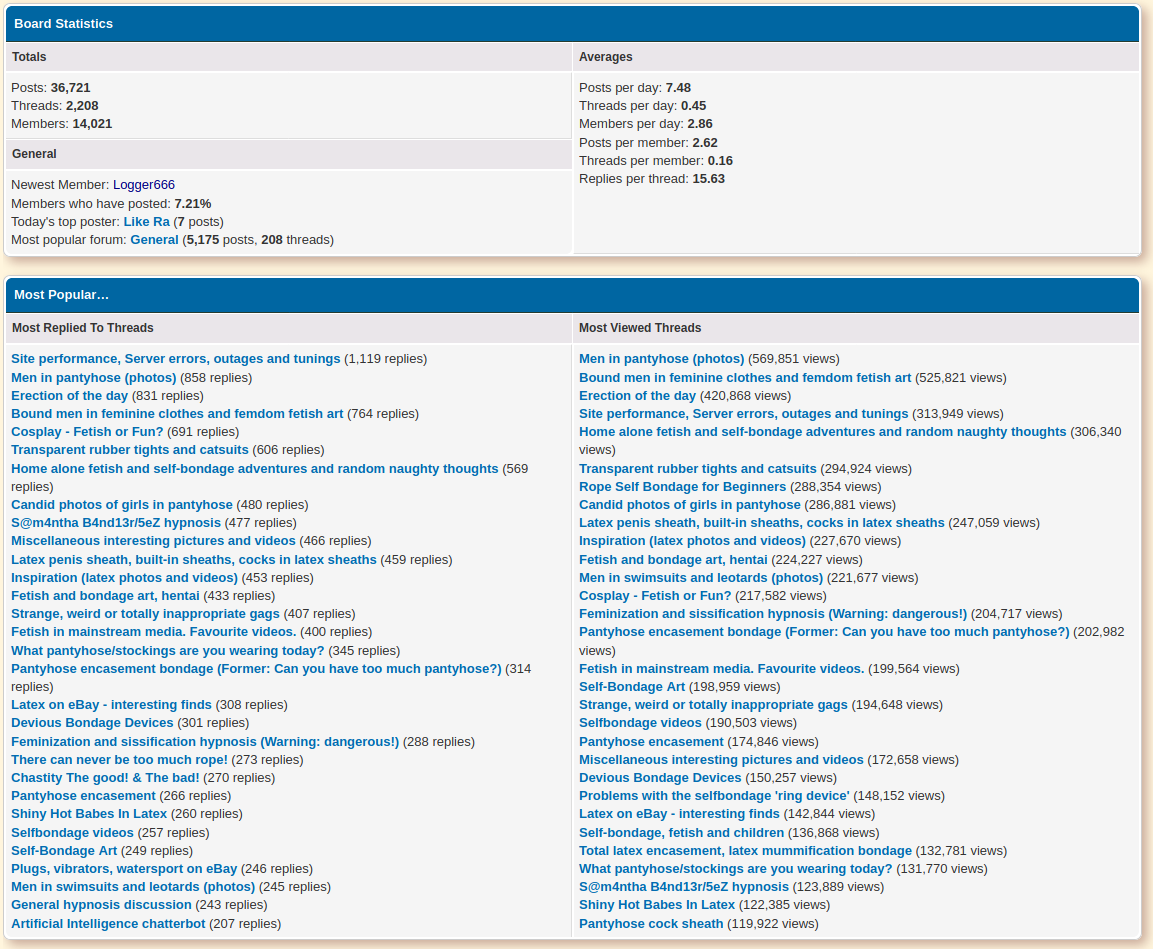Open Miscellaneous interesting pictures thread in Most Replied
Image resolution: width=1153 pixels, height=949 pixels.
(x=153, y=541)
